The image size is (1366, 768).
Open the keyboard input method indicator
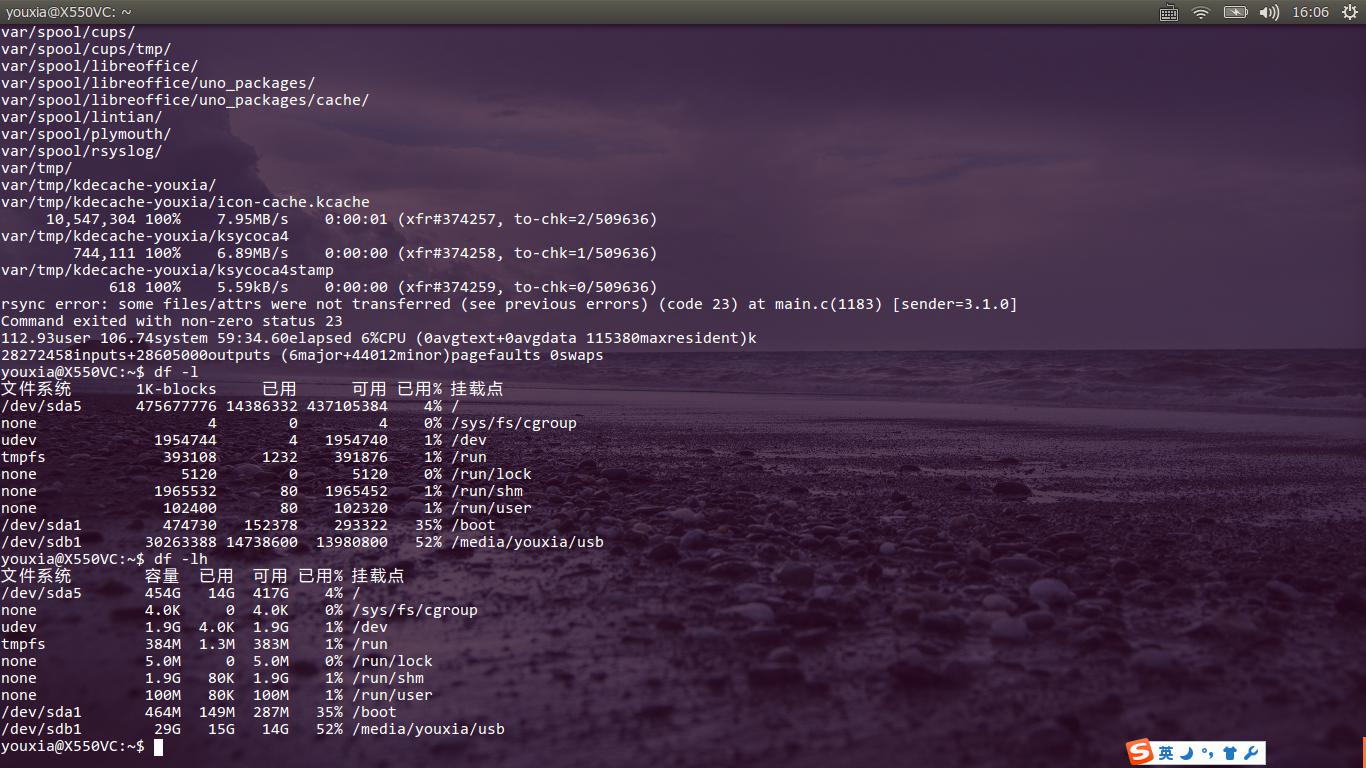coord(1168,12)
